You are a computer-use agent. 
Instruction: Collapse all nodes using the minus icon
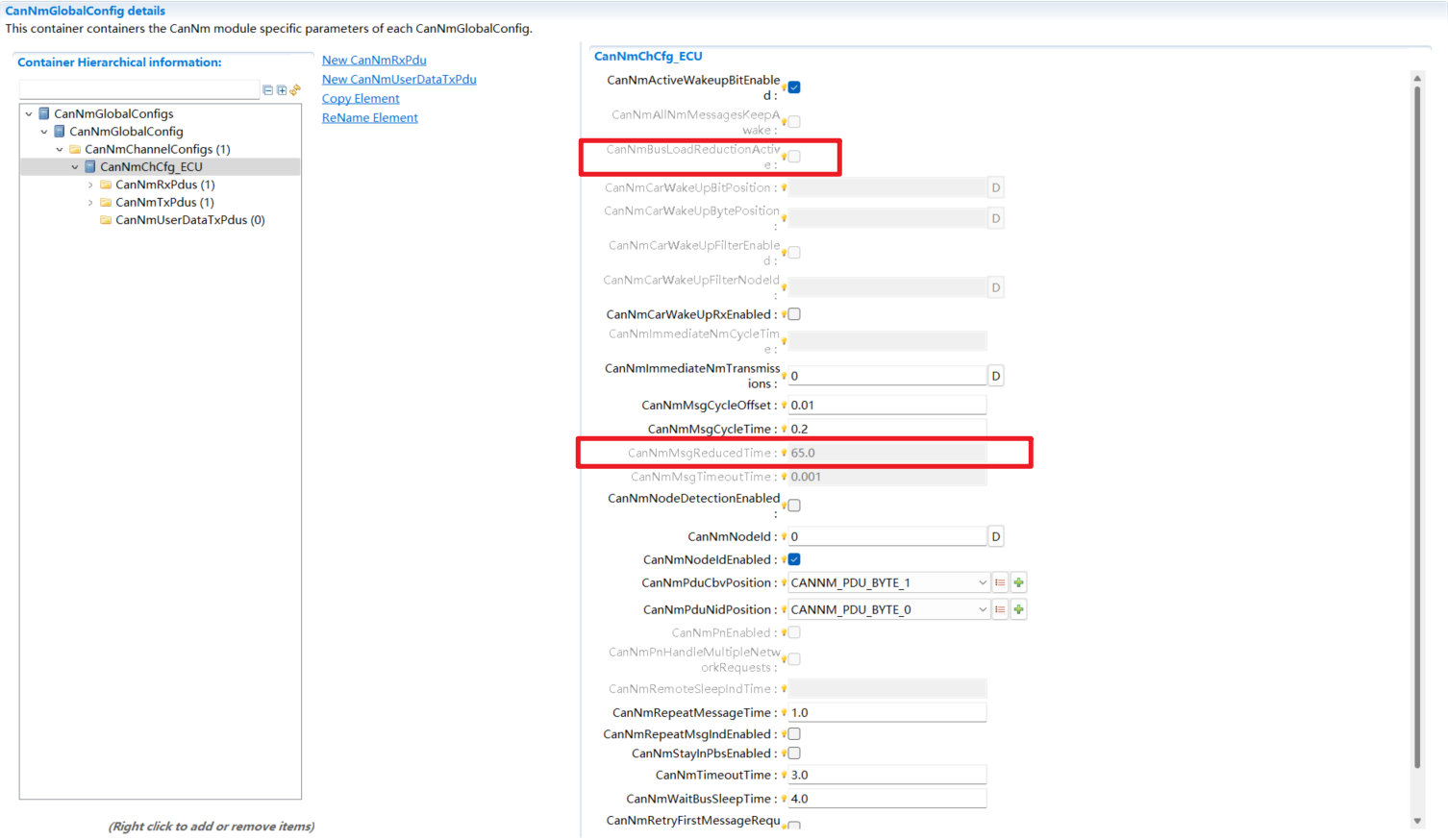267,89
